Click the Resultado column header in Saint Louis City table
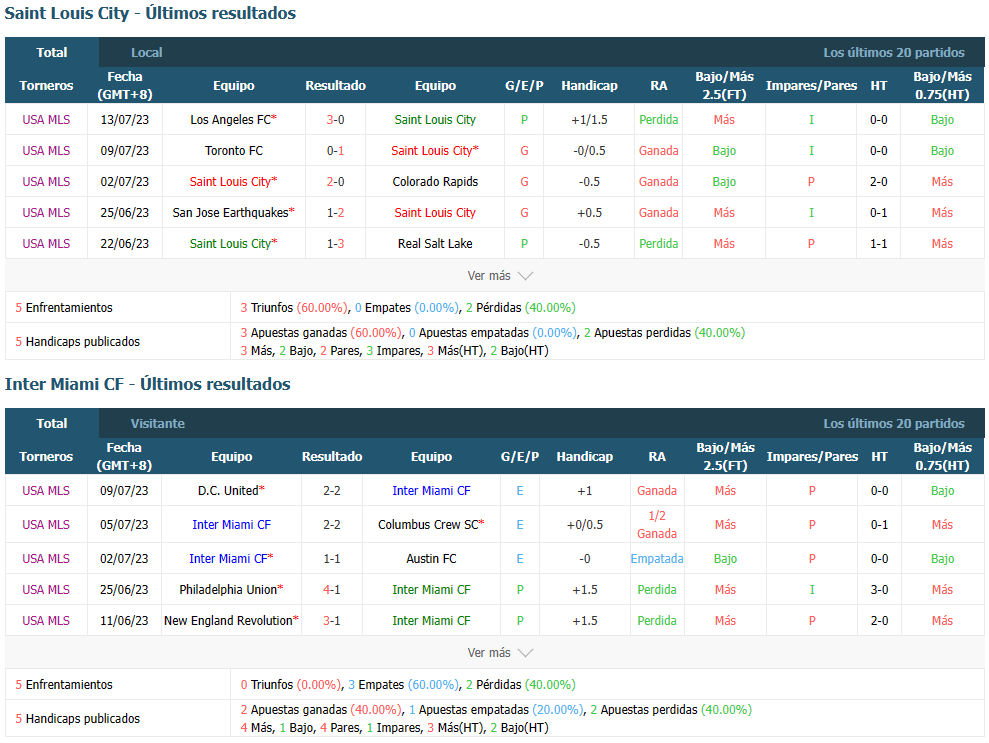Image resolution: width=989 pixels, height=743 pixels. click(x=336, y=85)
